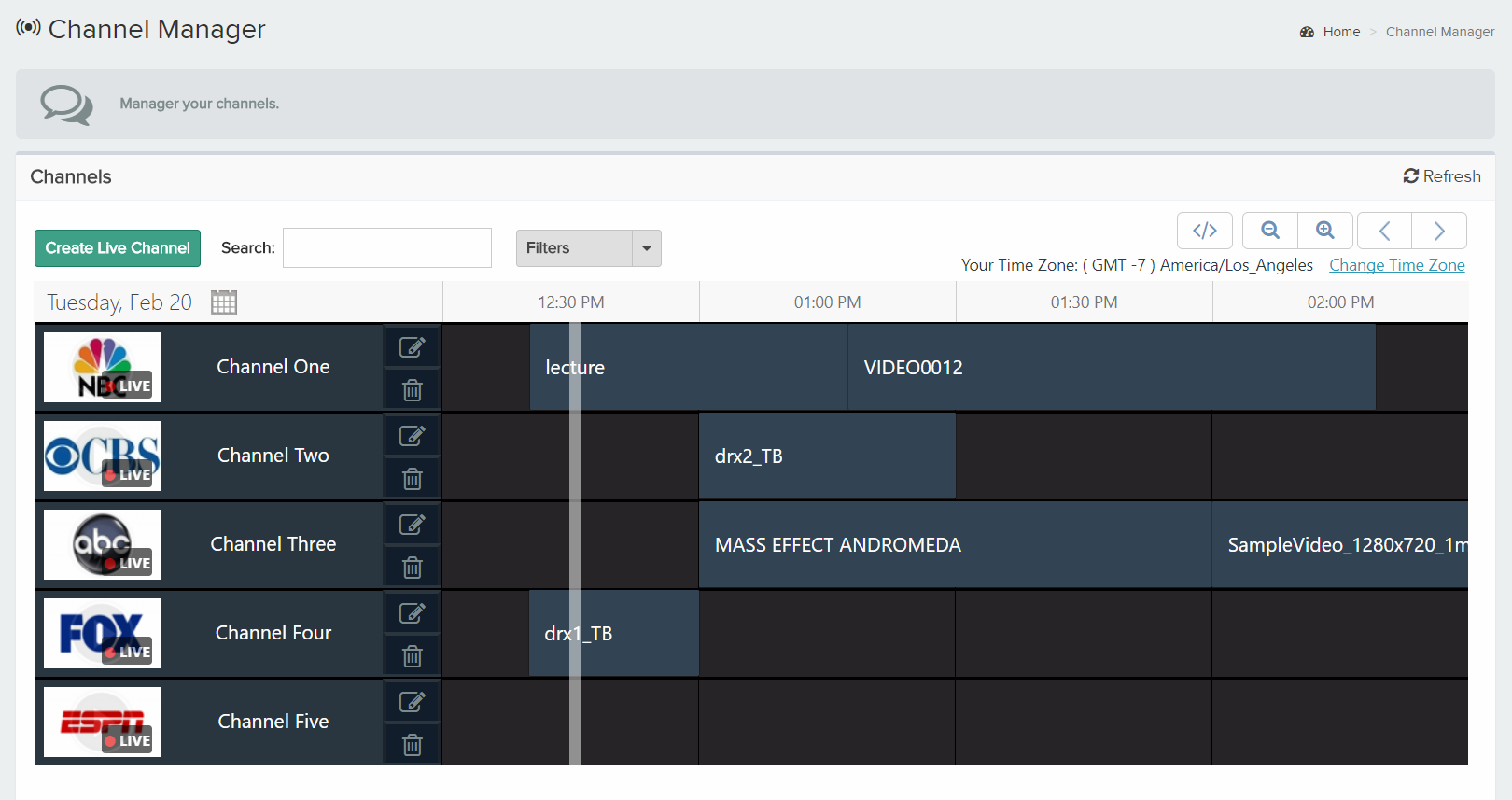This screenshot has height=800, width=1512.
Task: Click the current time indicator line
Action: tap(576, 545)
